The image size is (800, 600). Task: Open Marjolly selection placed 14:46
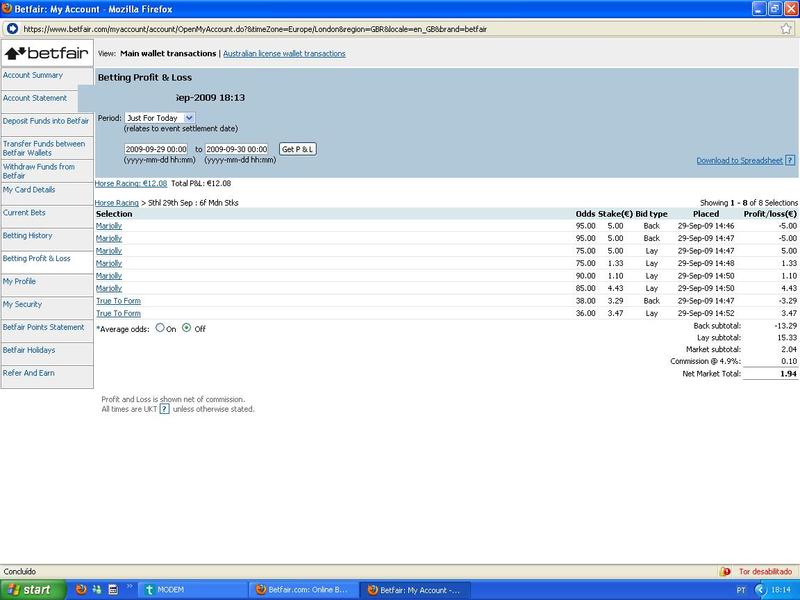coord(109,226)
